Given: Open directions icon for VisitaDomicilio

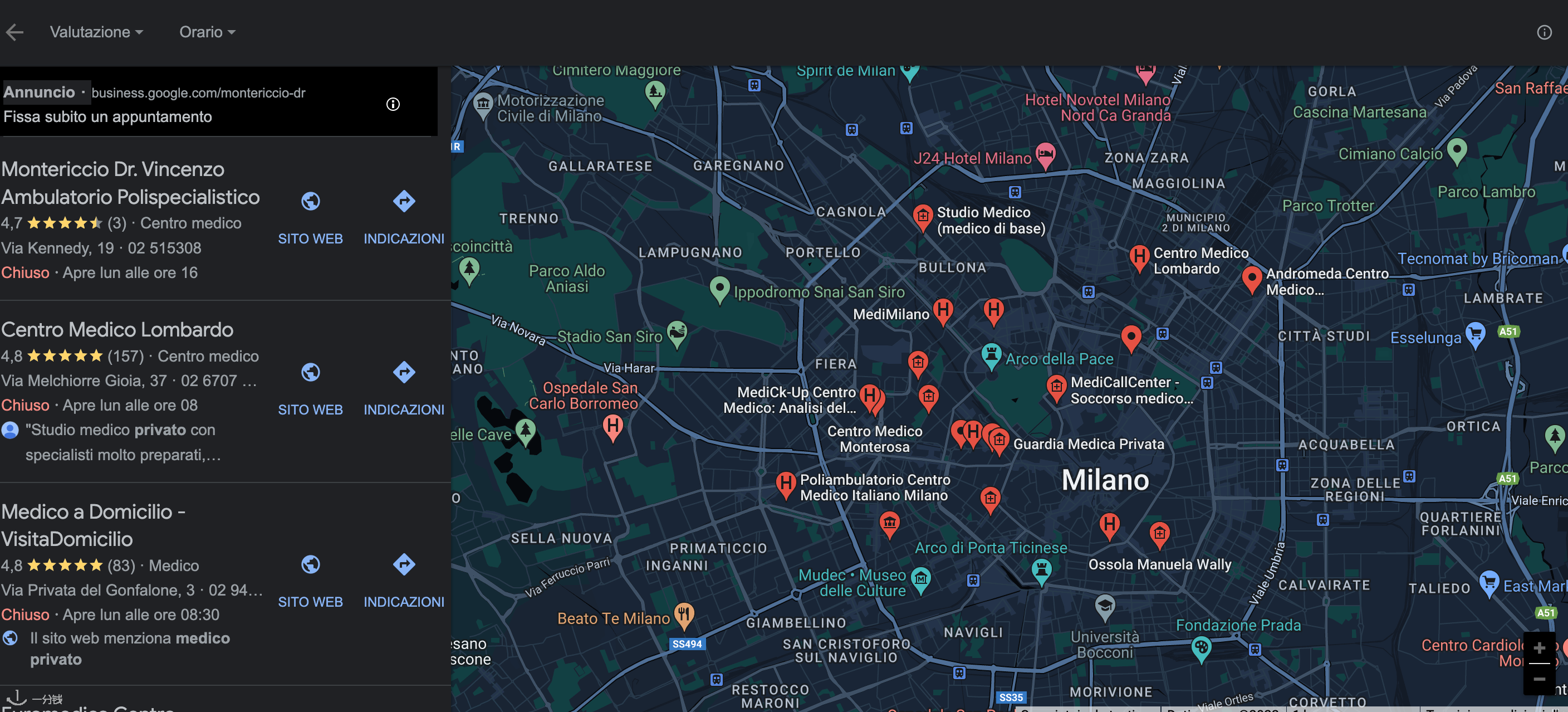Looking at the screenshot, I should pos(404,564).
